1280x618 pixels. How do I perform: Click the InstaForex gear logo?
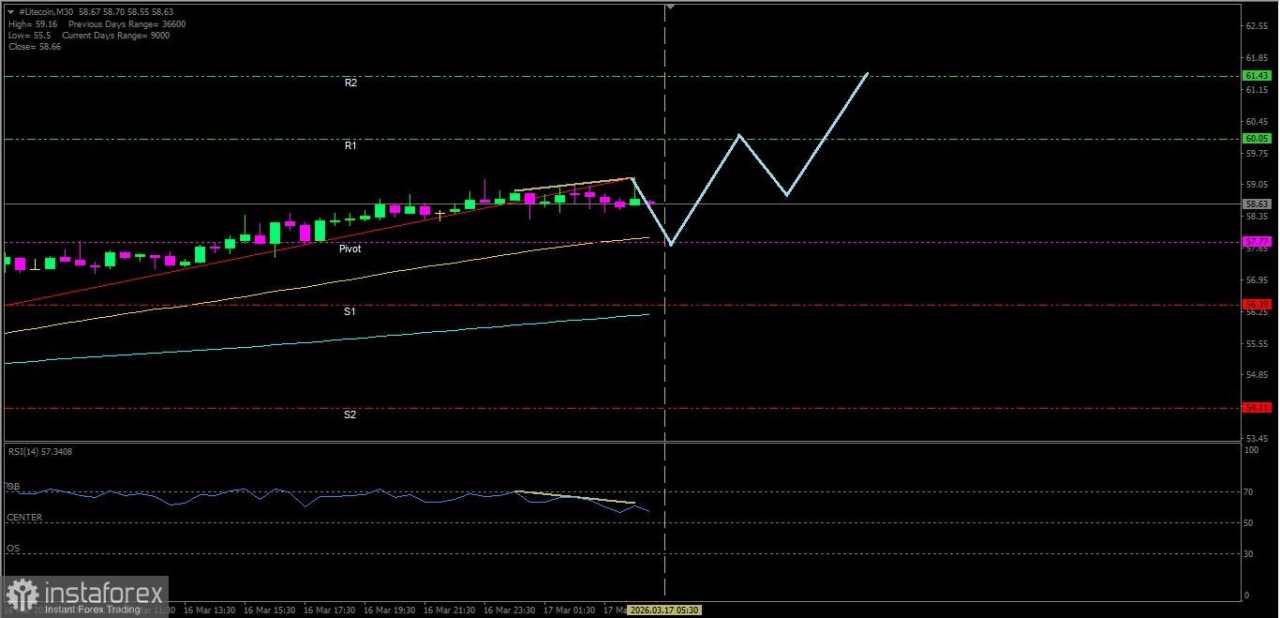pyautogui.click(x=22, y=592)
